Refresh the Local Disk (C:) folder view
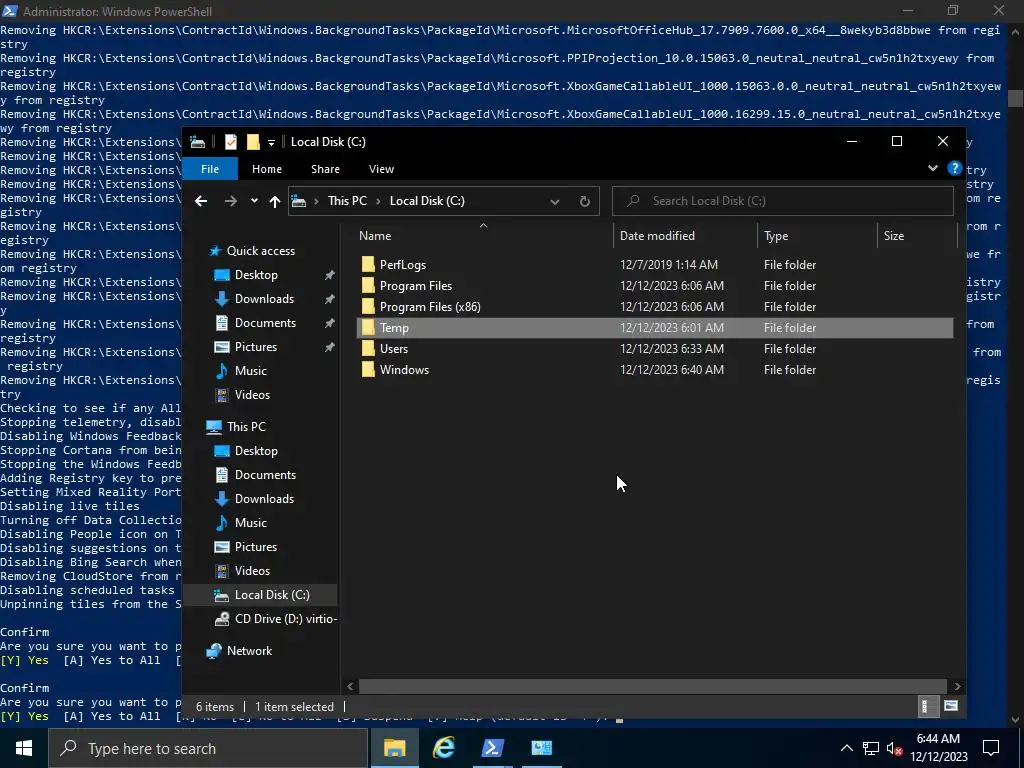The height and width of the screenshot is (768, 1024). pos(584,201)
